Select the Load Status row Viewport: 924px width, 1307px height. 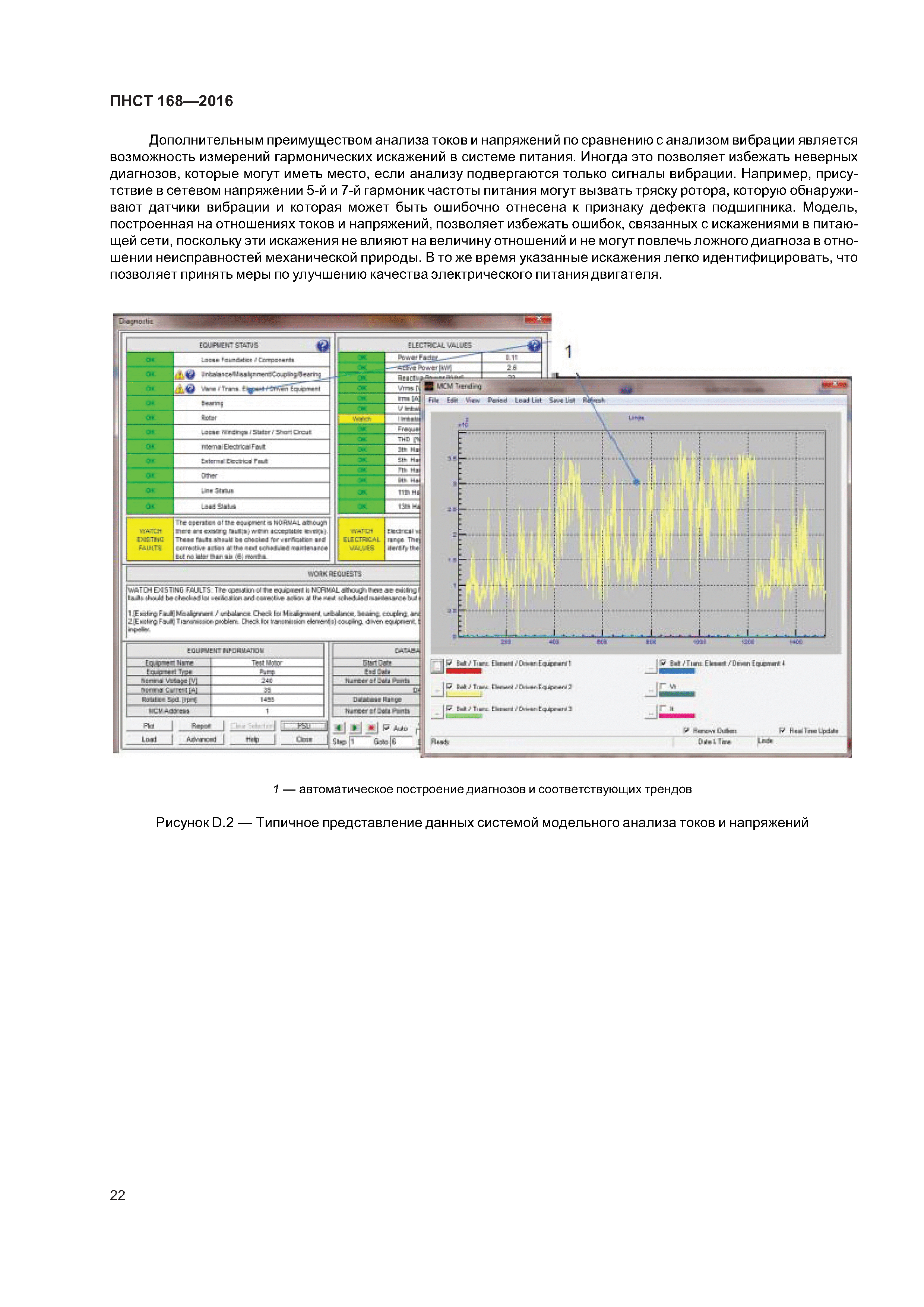228,506
